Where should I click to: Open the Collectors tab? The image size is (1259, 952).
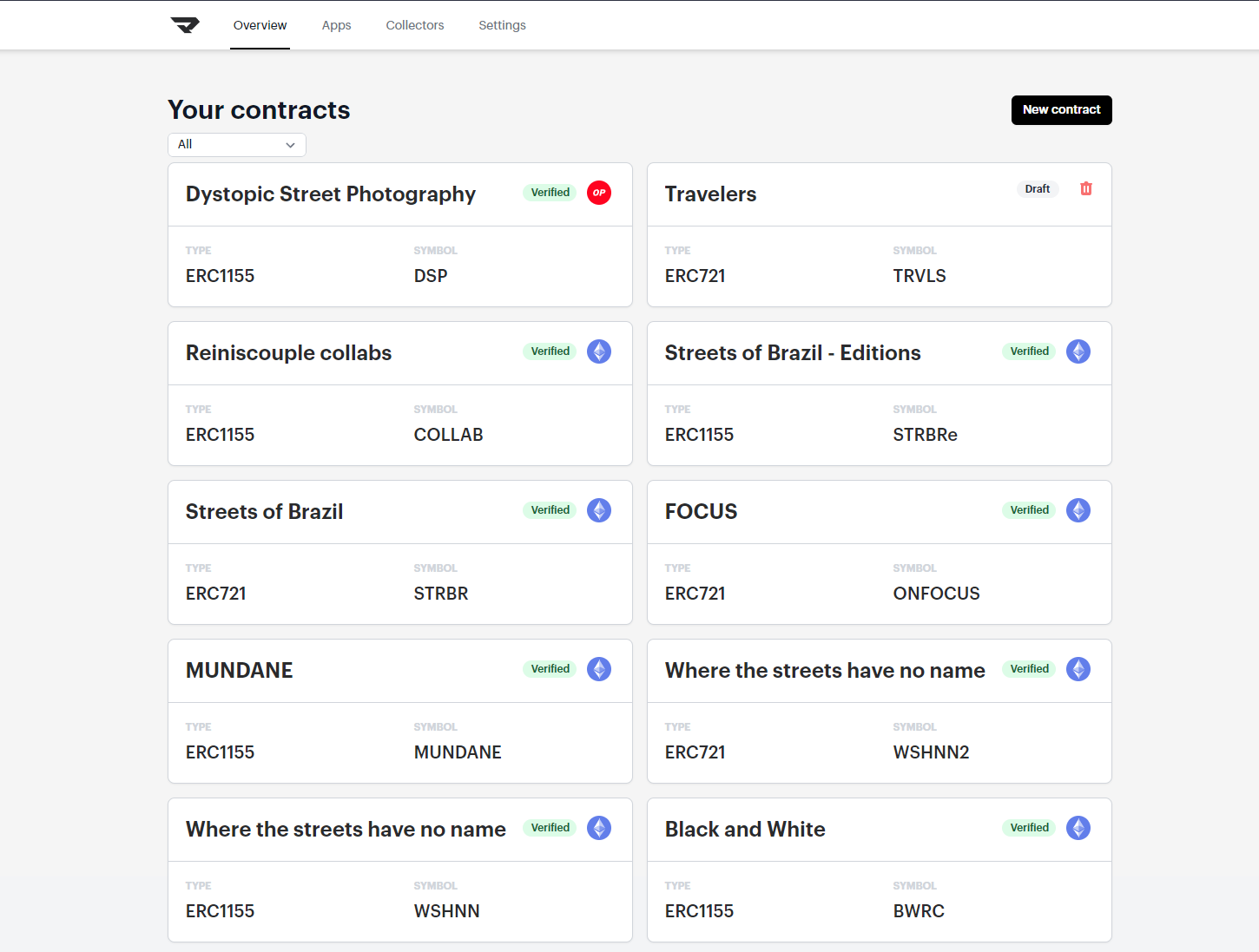click(x=415, y=25)
